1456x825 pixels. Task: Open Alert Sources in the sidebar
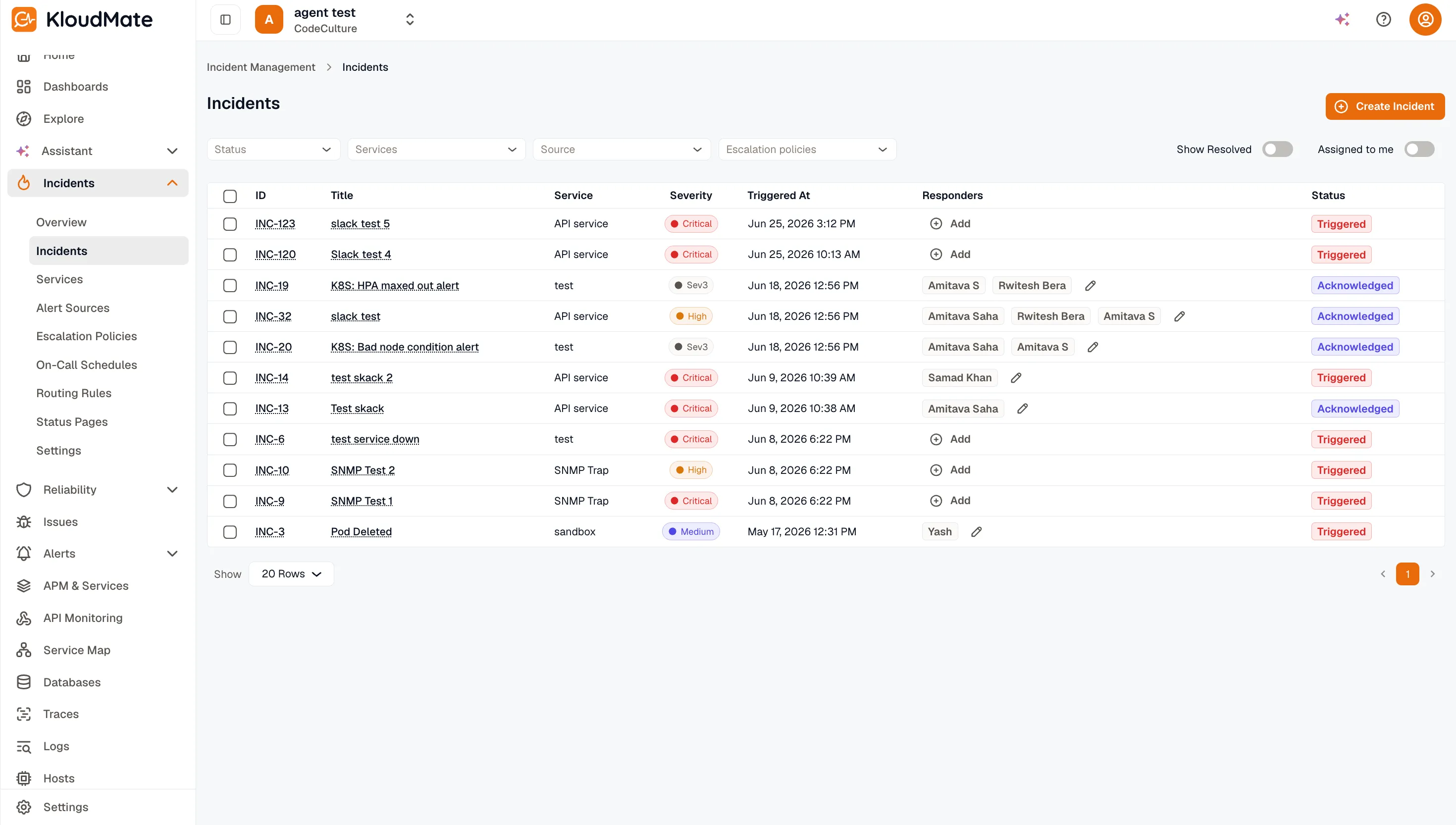72,308
